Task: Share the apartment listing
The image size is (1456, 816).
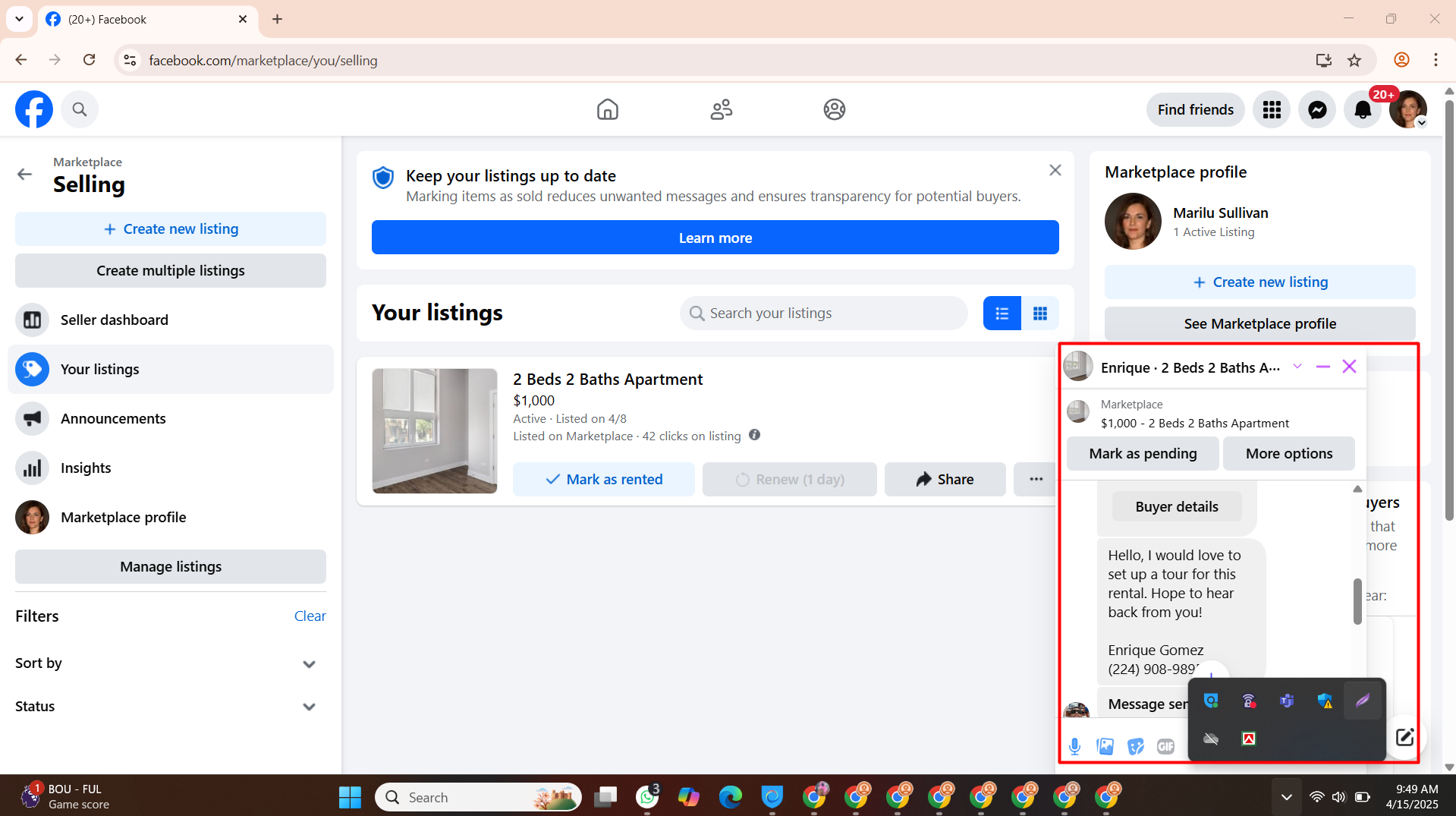Action: click(x=945, y=479)
